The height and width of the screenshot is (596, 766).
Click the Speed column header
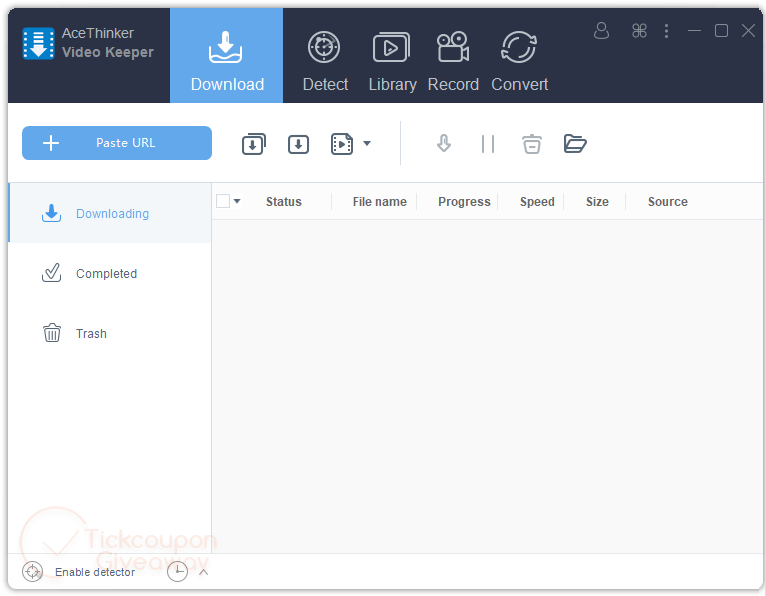(537, 202)
